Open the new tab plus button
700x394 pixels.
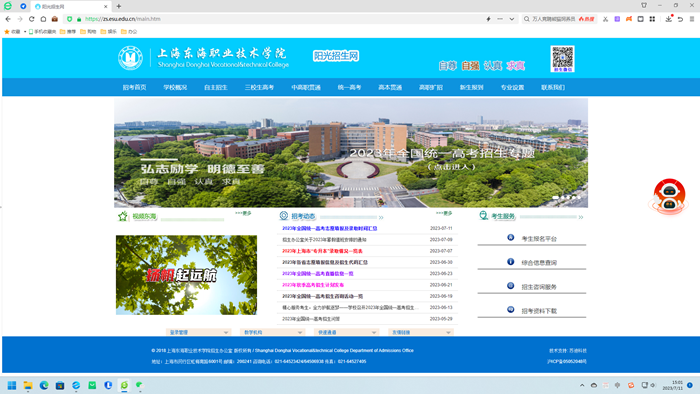point(119,6)
